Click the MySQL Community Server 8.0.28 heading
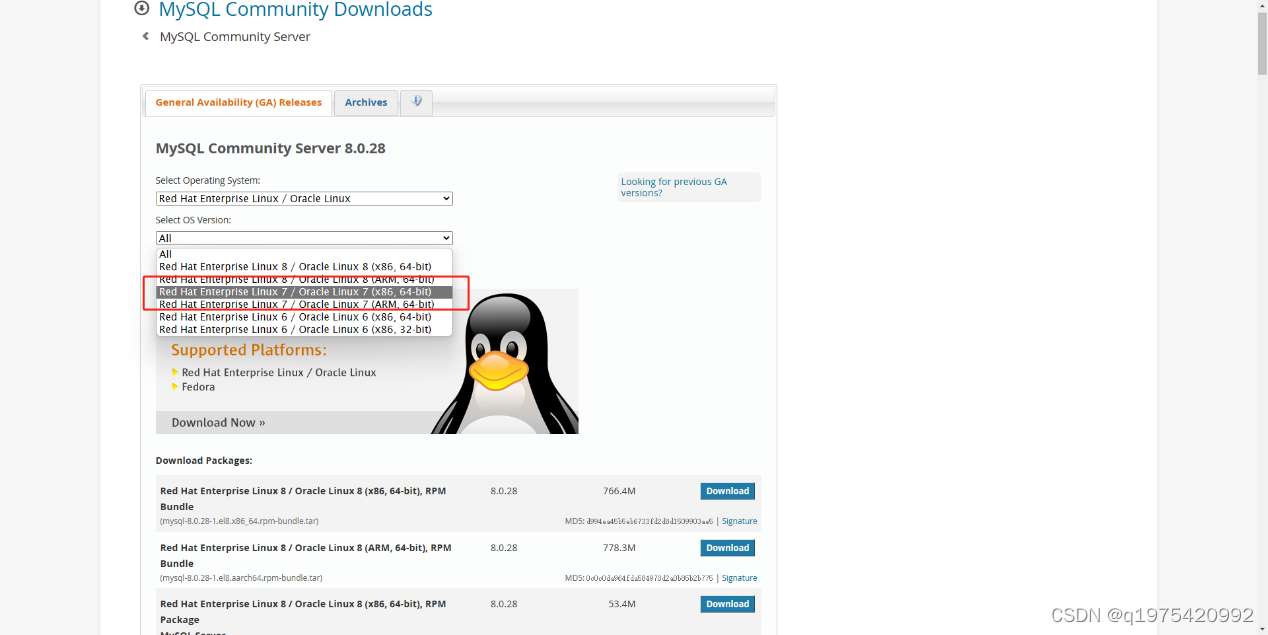The width and height of the screenshot is (1268, 635). point(270,148)
